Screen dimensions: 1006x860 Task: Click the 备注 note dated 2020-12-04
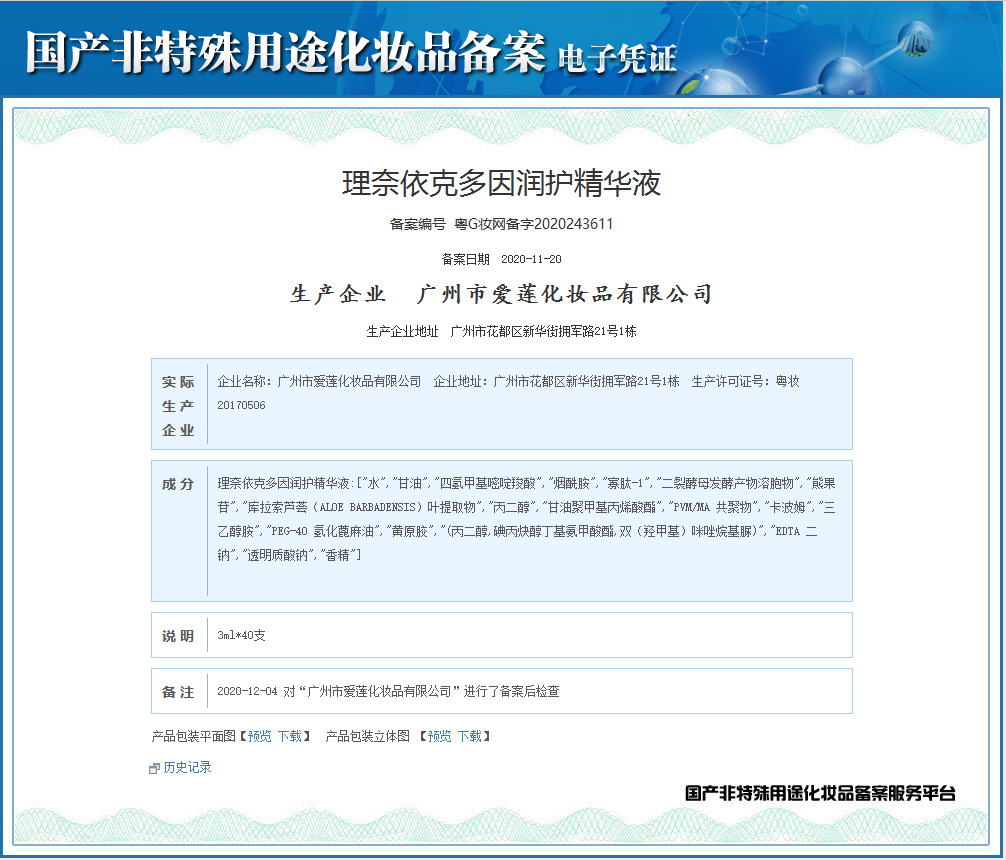388,691
